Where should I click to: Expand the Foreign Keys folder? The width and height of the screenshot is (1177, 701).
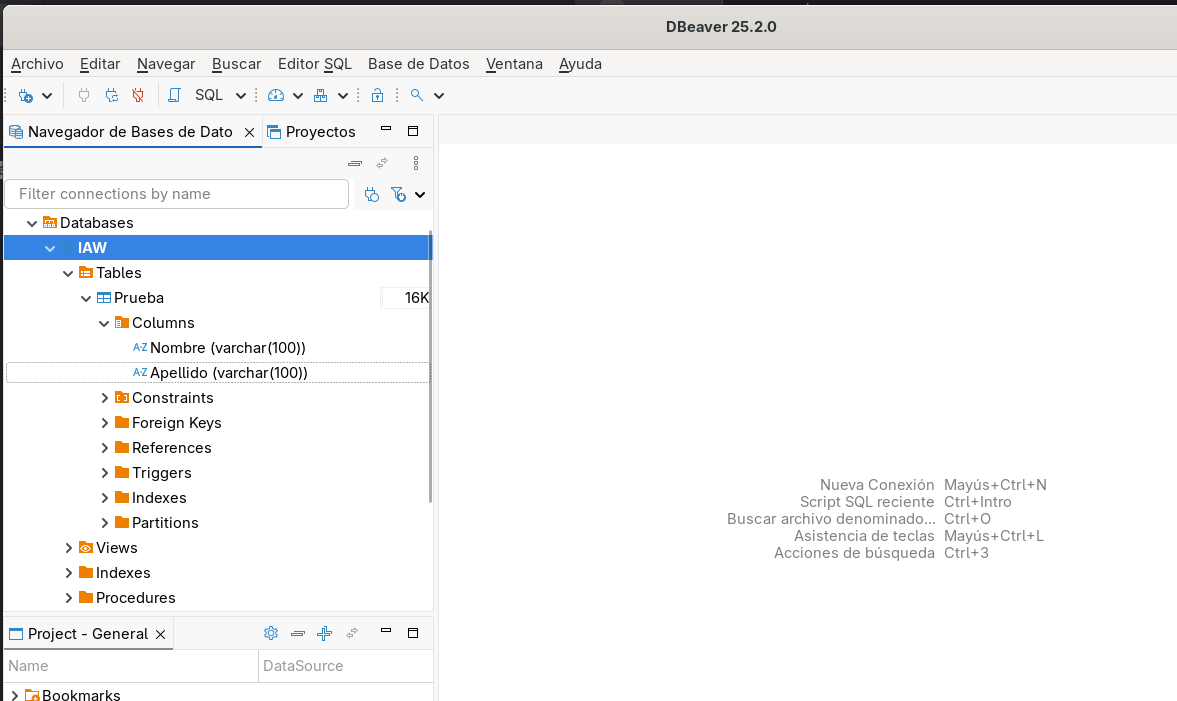[x=104, y=423]
